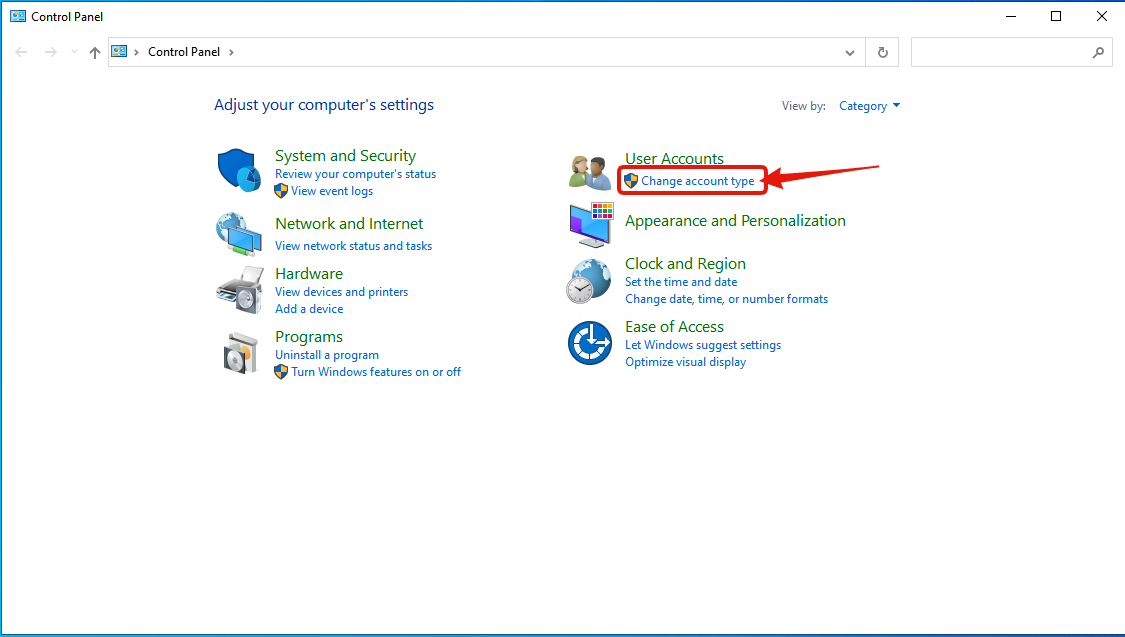
Task: Open the View by Category dropdown
Action: coord(870,105)
